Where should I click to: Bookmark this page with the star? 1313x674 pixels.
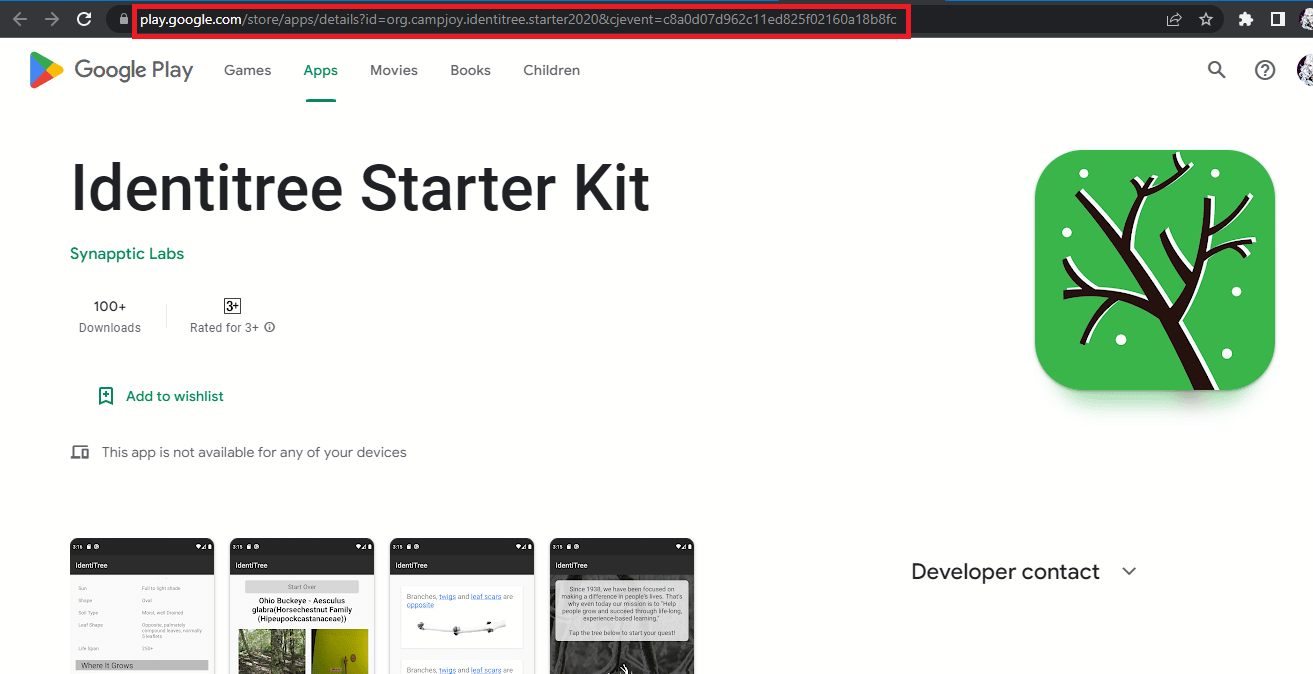tap(1206, 19)
